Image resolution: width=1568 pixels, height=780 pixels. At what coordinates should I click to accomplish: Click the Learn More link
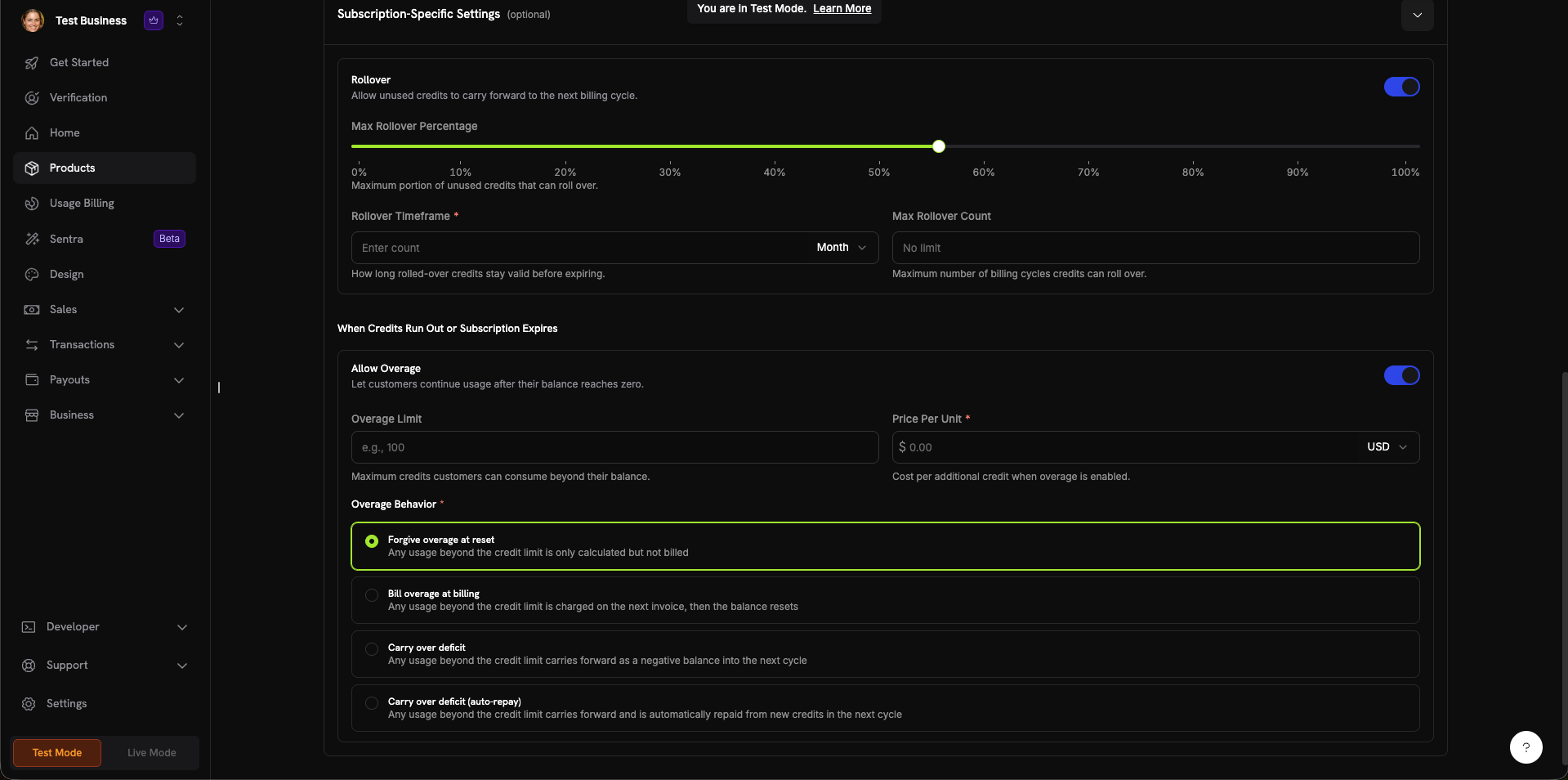pyautogui.click(x=841, y=8)
